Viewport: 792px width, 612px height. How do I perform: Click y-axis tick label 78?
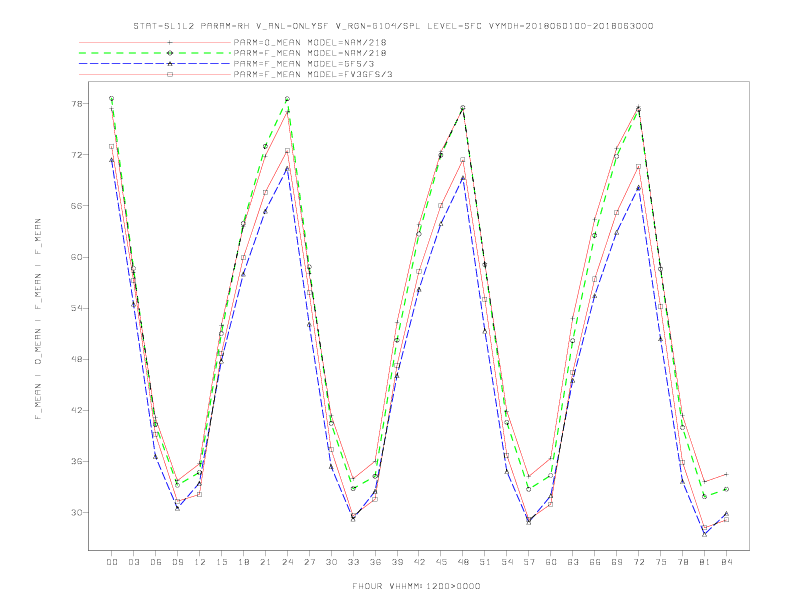[77, 104]
